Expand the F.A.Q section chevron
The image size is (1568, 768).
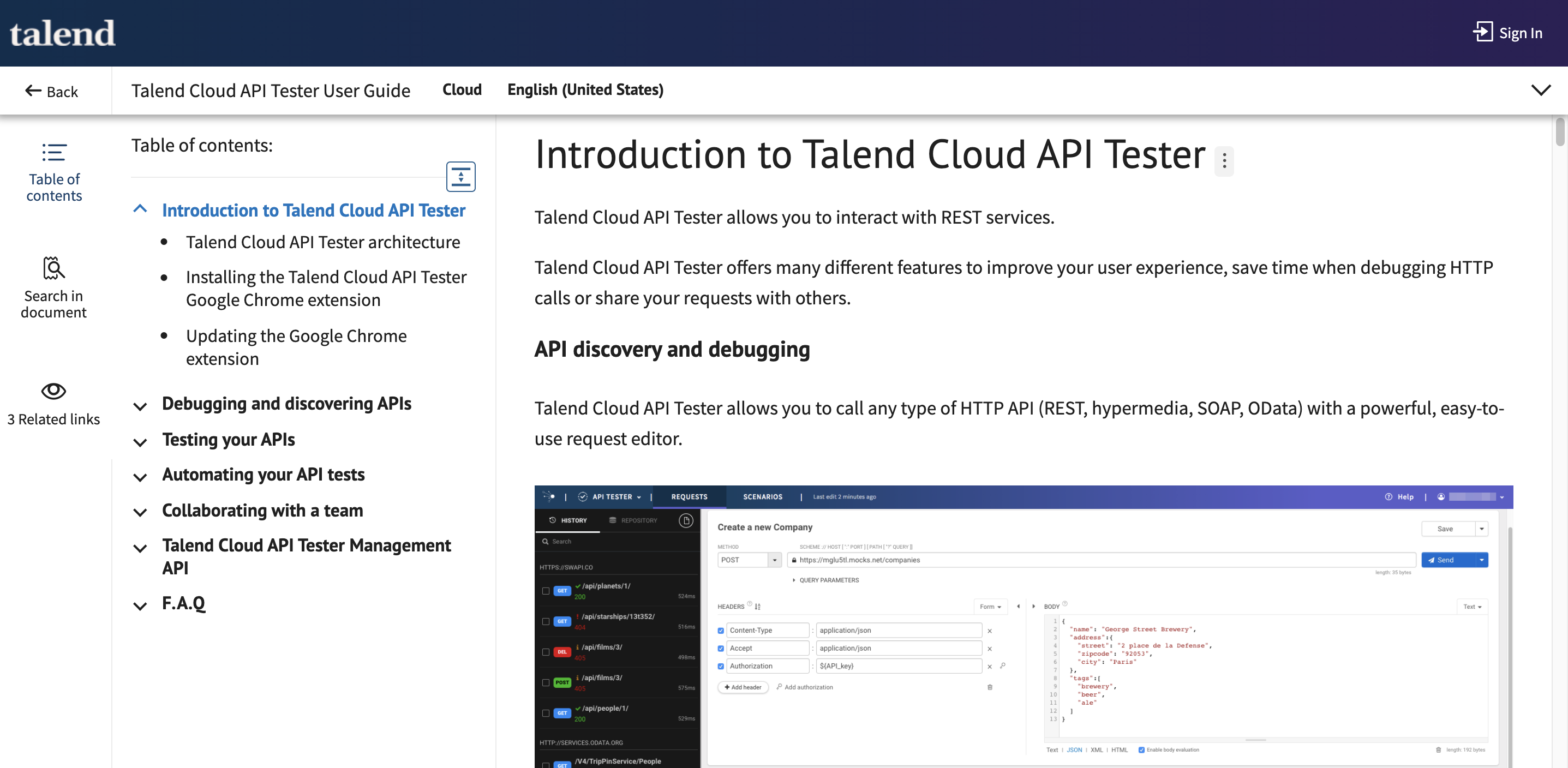(x=140, y=605)
